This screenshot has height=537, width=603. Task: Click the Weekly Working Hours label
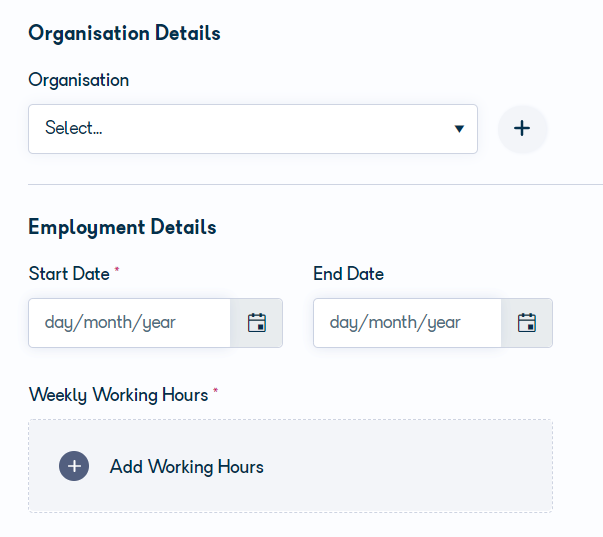point(118,395)
